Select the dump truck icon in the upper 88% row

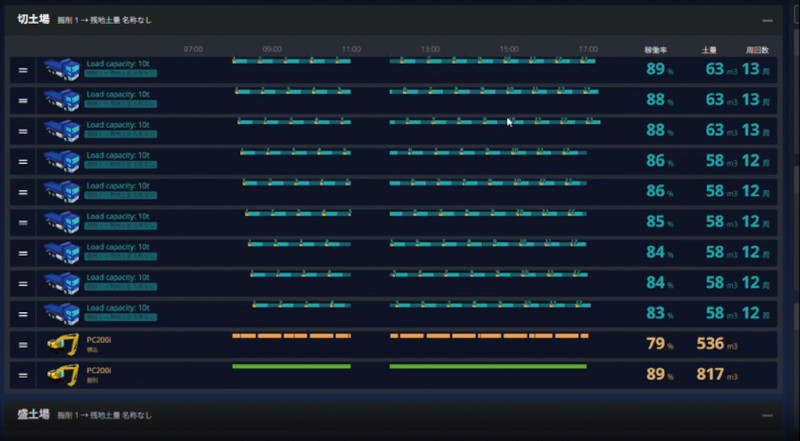coord(62,100)
